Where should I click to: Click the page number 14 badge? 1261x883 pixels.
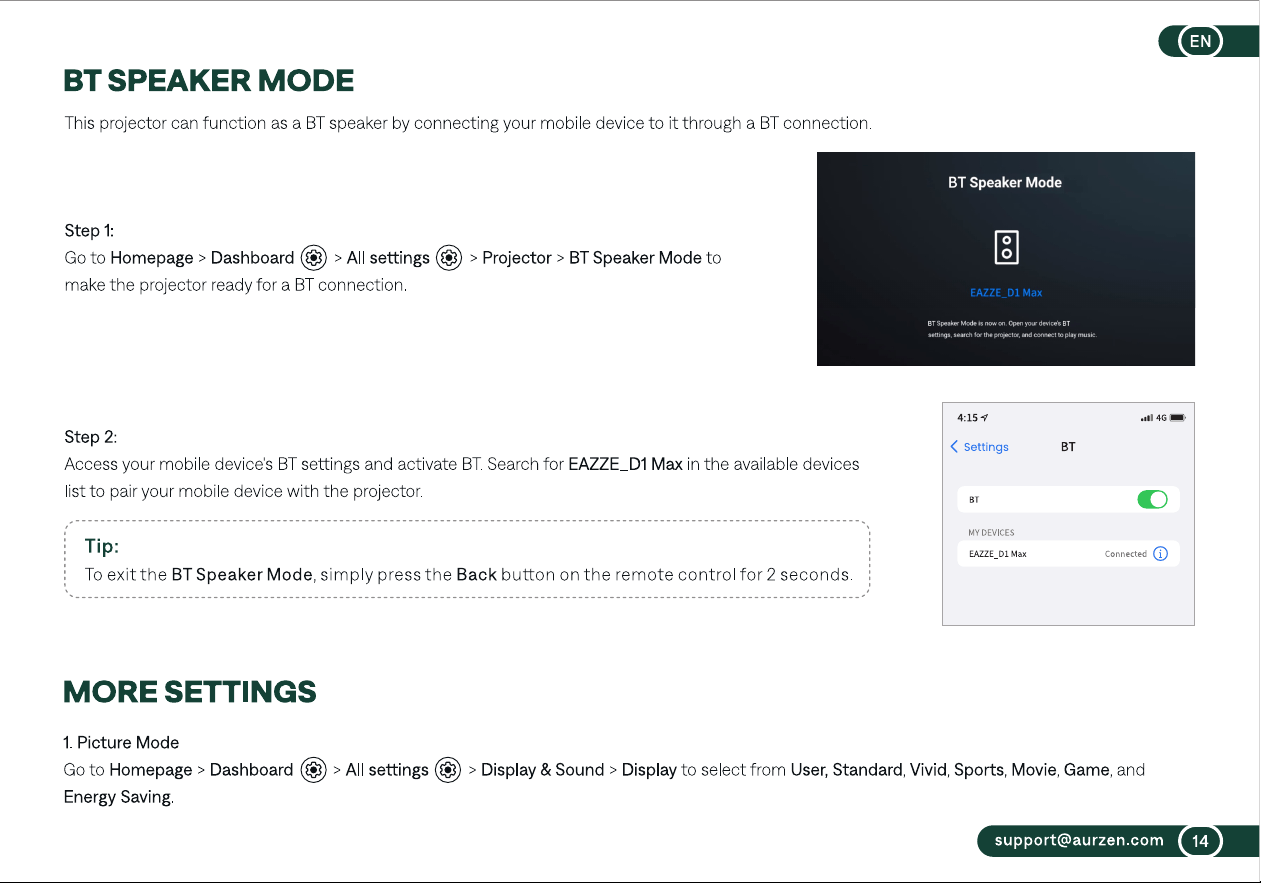[1200, 841]
